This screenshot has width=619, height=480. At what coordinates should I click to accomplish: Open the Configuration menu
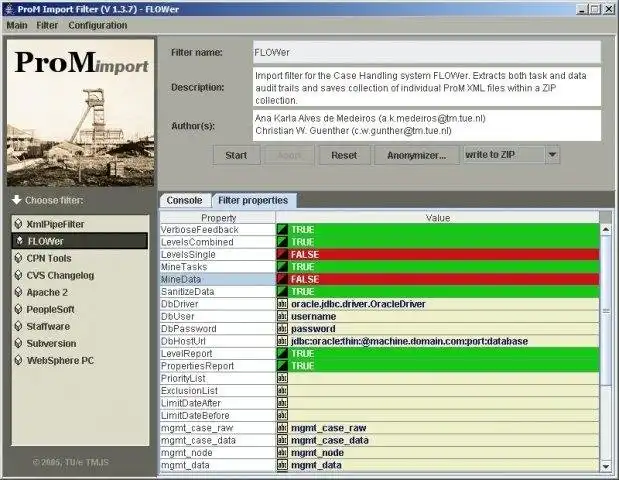(98, 25)
